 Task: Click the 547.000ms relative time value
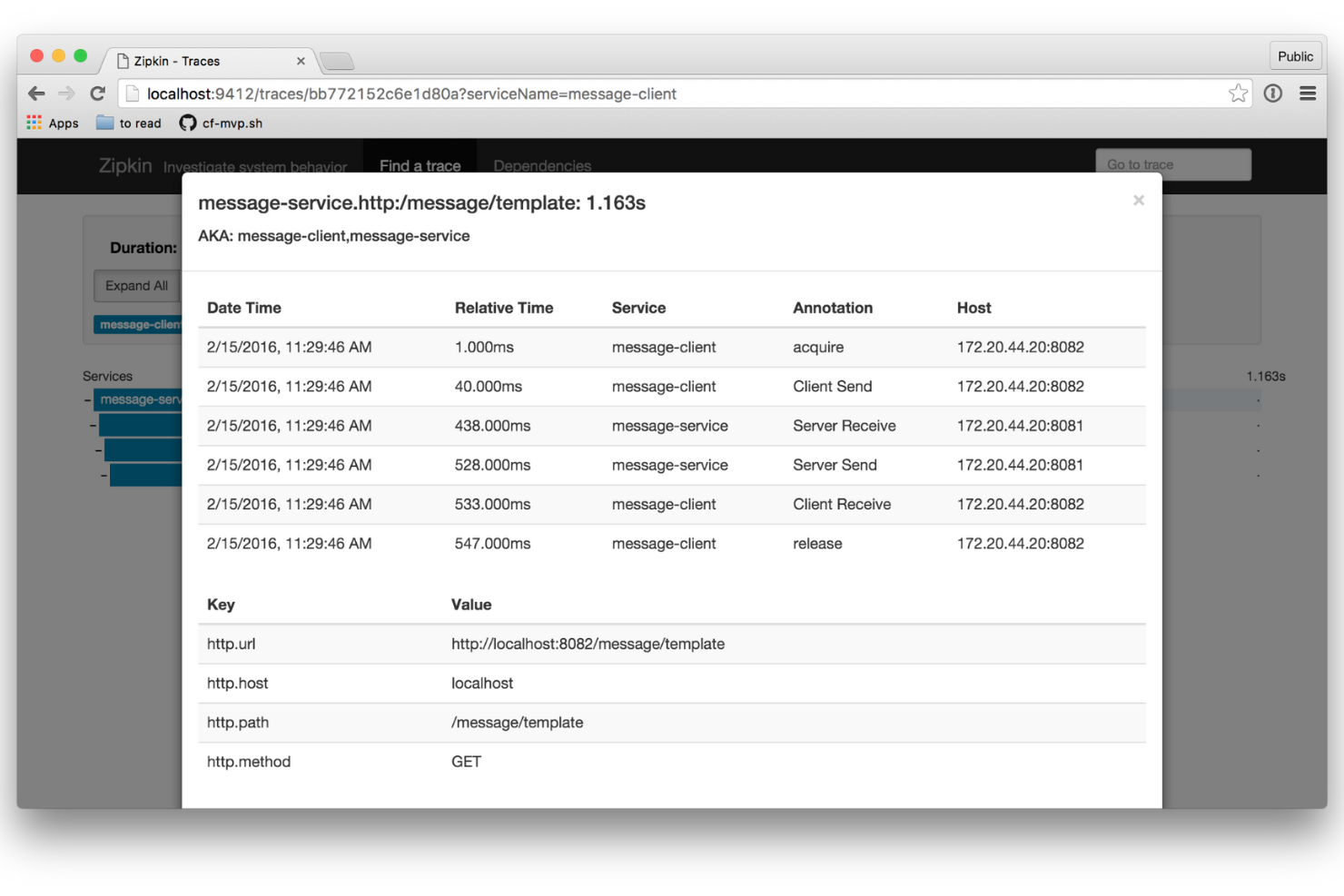(492, 544)
